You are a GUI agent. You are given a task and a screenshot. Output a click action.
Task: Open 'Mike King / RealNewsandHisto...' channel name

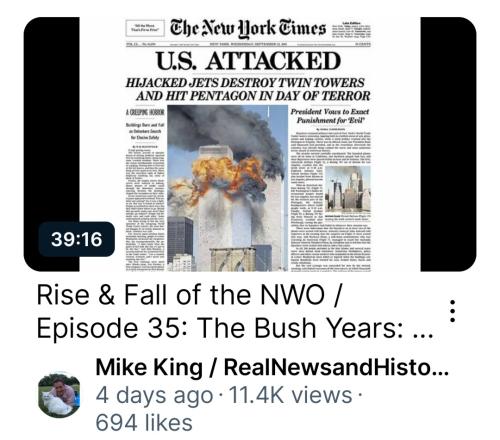point(272,367)
